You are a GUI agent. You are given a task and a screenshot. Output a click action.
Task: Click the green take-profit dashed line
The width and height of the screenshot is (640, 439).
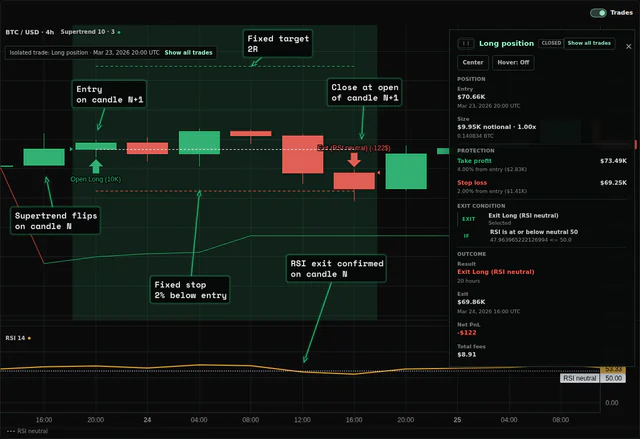click(224, 66)
